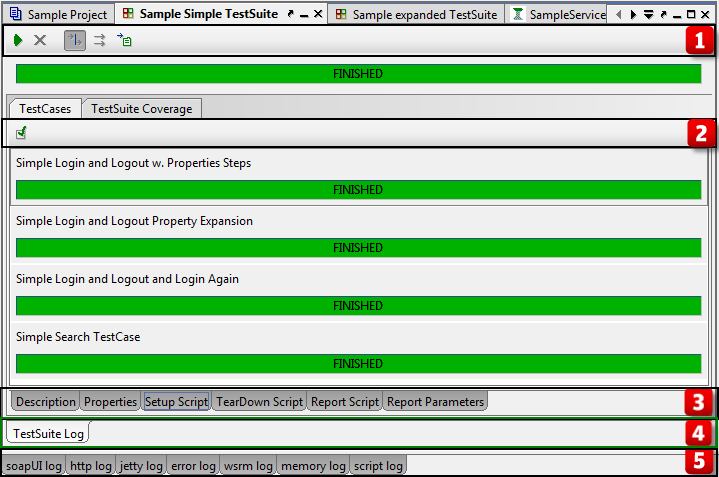Select Simple Login and Logout Property Expansion

pos(134,221)
